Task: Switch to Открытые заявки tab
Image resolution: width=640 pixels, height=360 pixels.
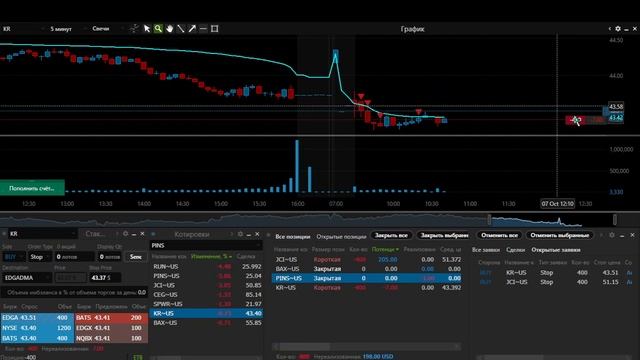Action: (556, 249)
